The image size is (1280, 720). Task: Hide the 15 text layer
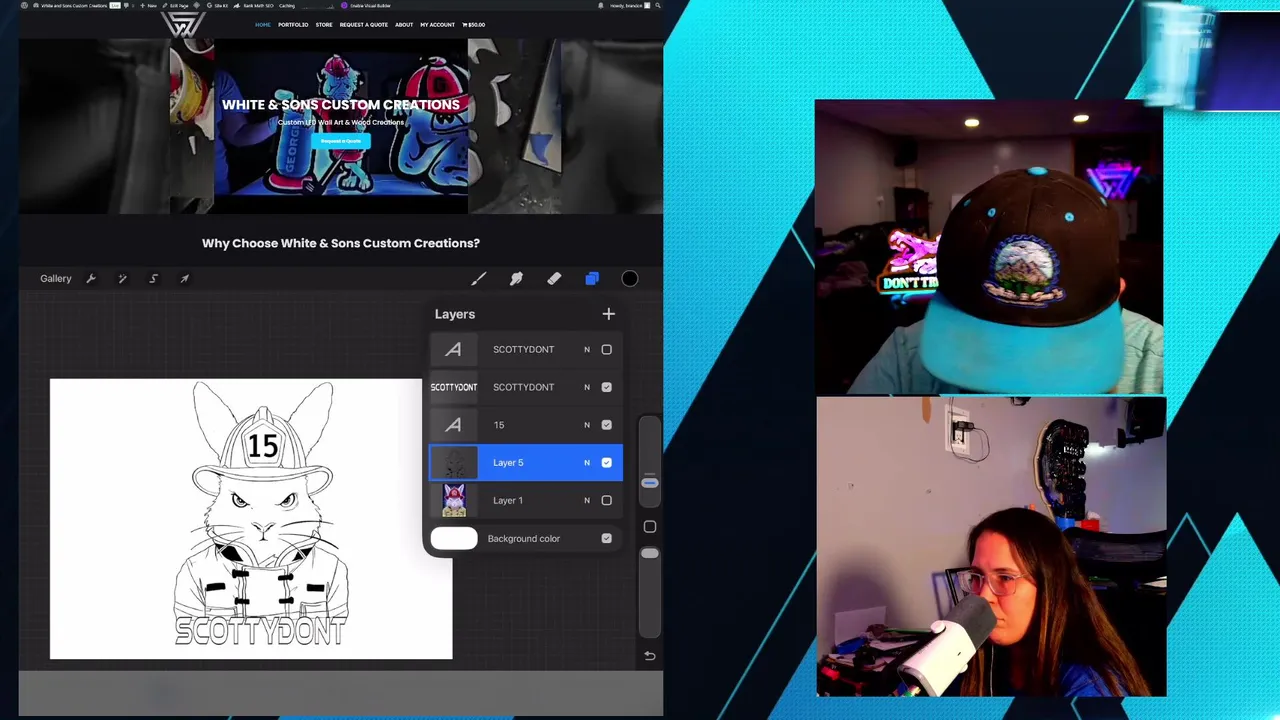[x=607, y=425]
